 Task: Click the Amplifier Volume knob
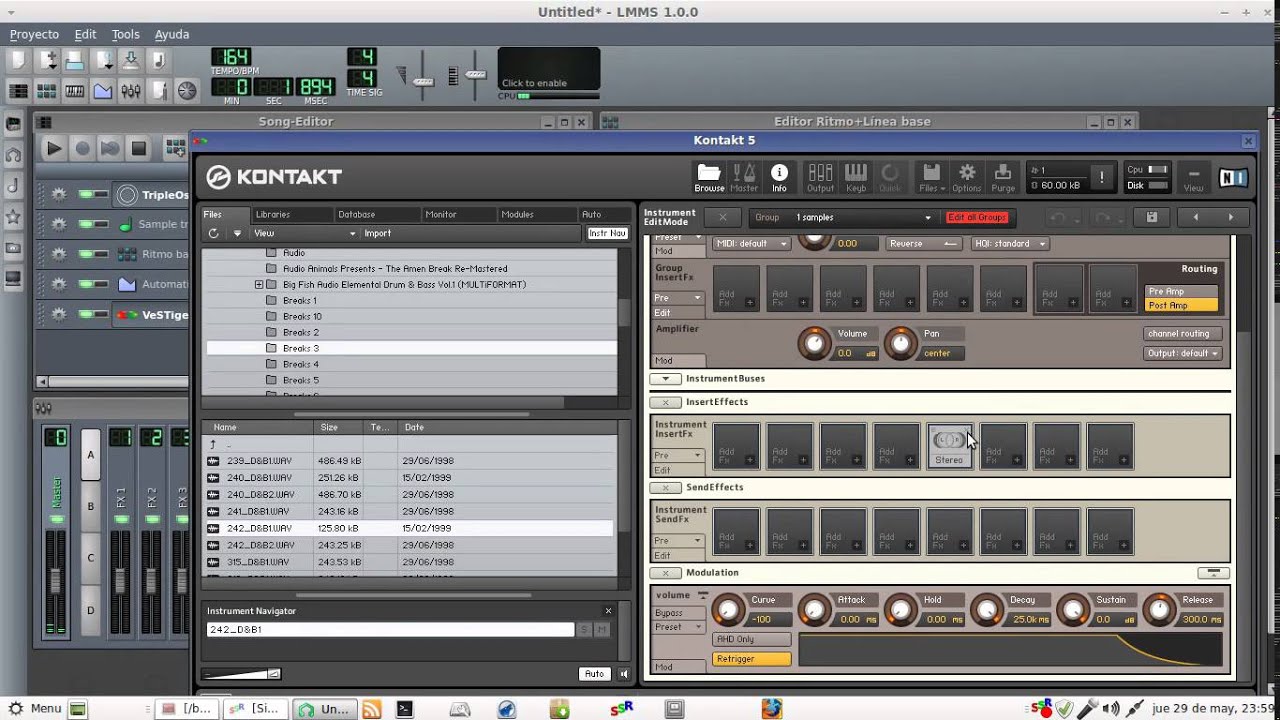point(814,344)
